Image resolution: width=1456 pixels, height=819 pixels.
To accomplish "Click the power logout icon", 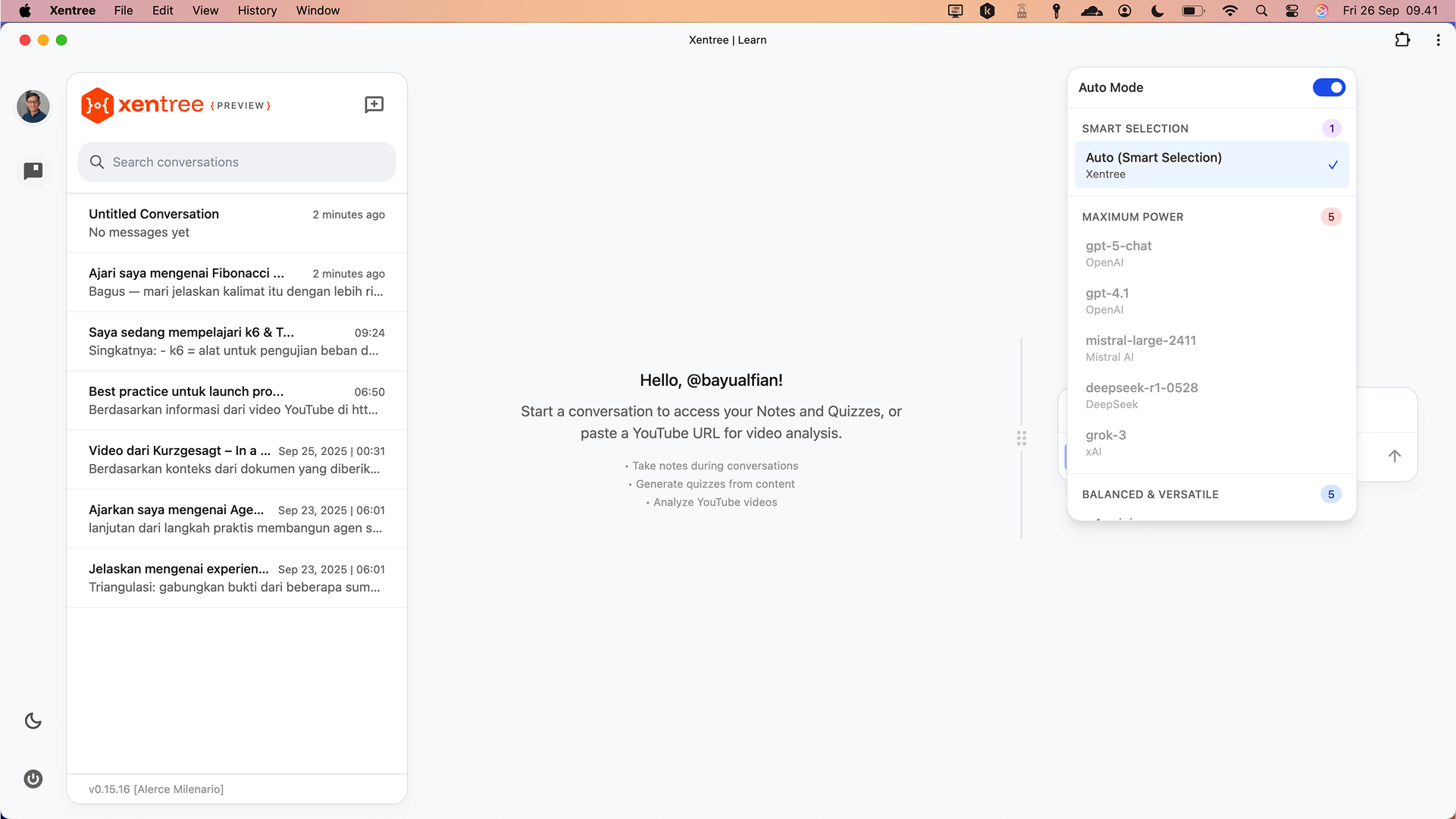I will click(33, 779).
